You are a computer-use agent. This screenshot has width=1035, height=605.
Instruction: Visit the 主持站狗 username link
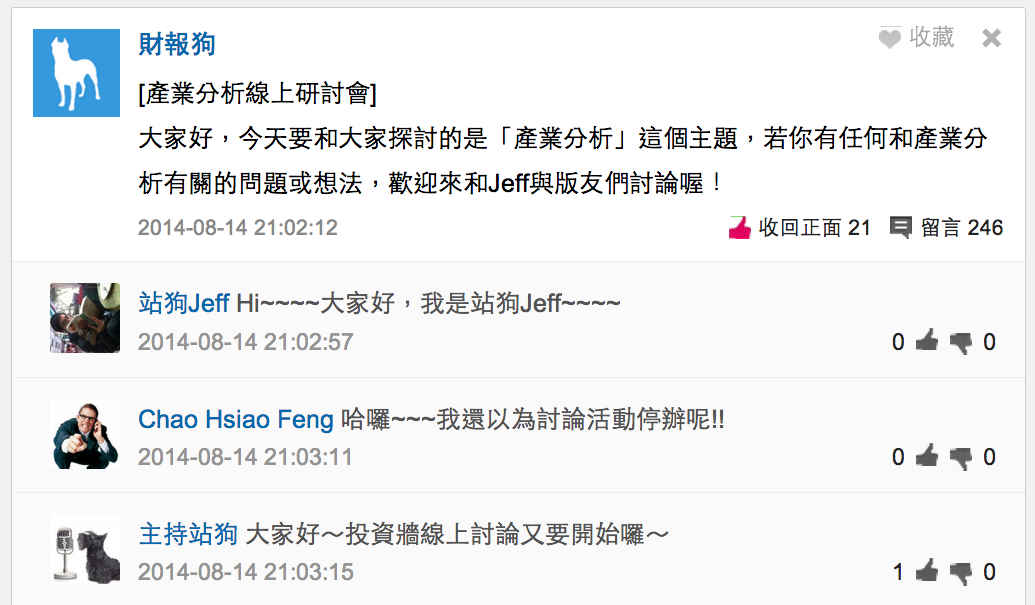pos(188,534)
